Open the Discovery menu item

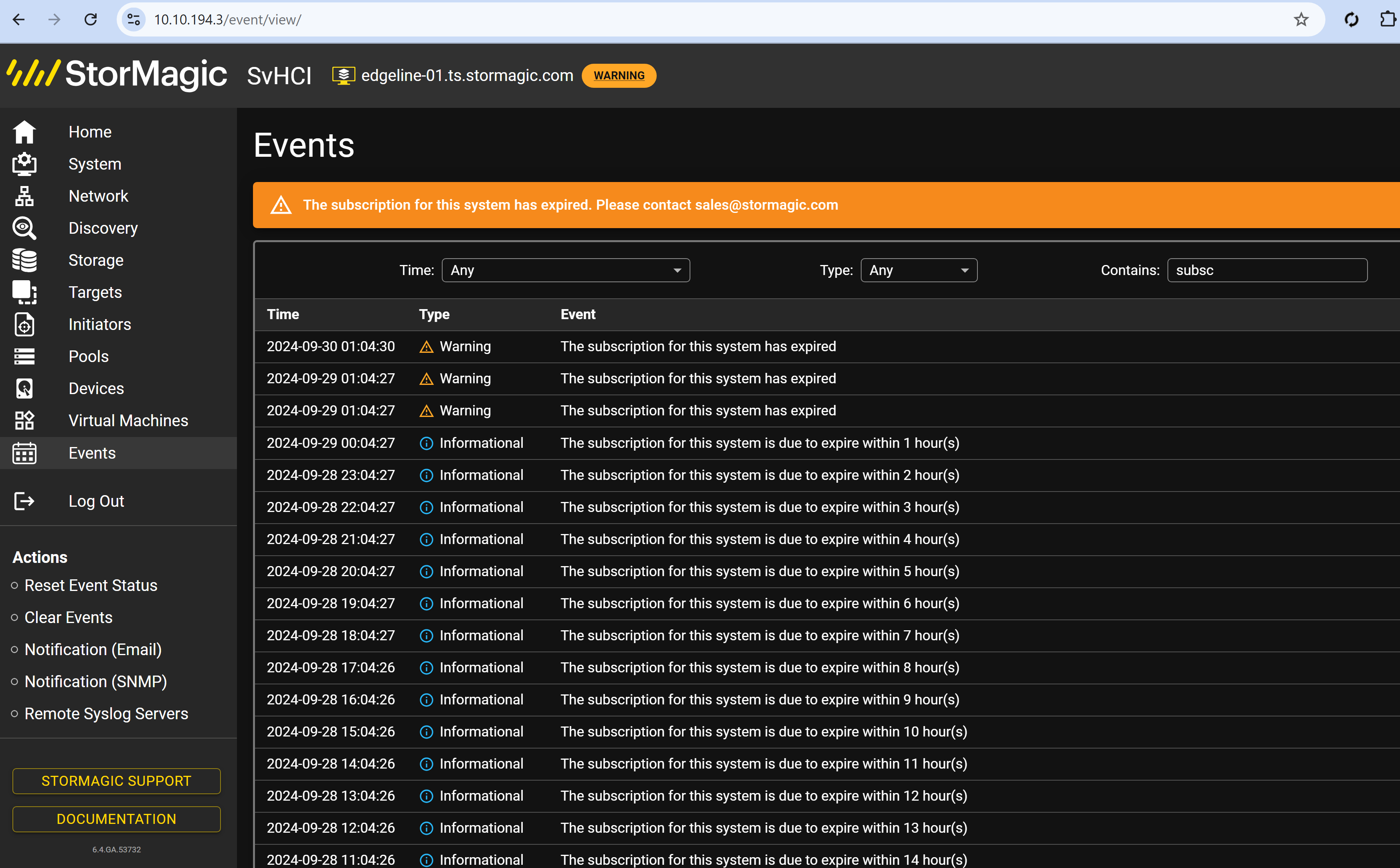click(103, 229)
